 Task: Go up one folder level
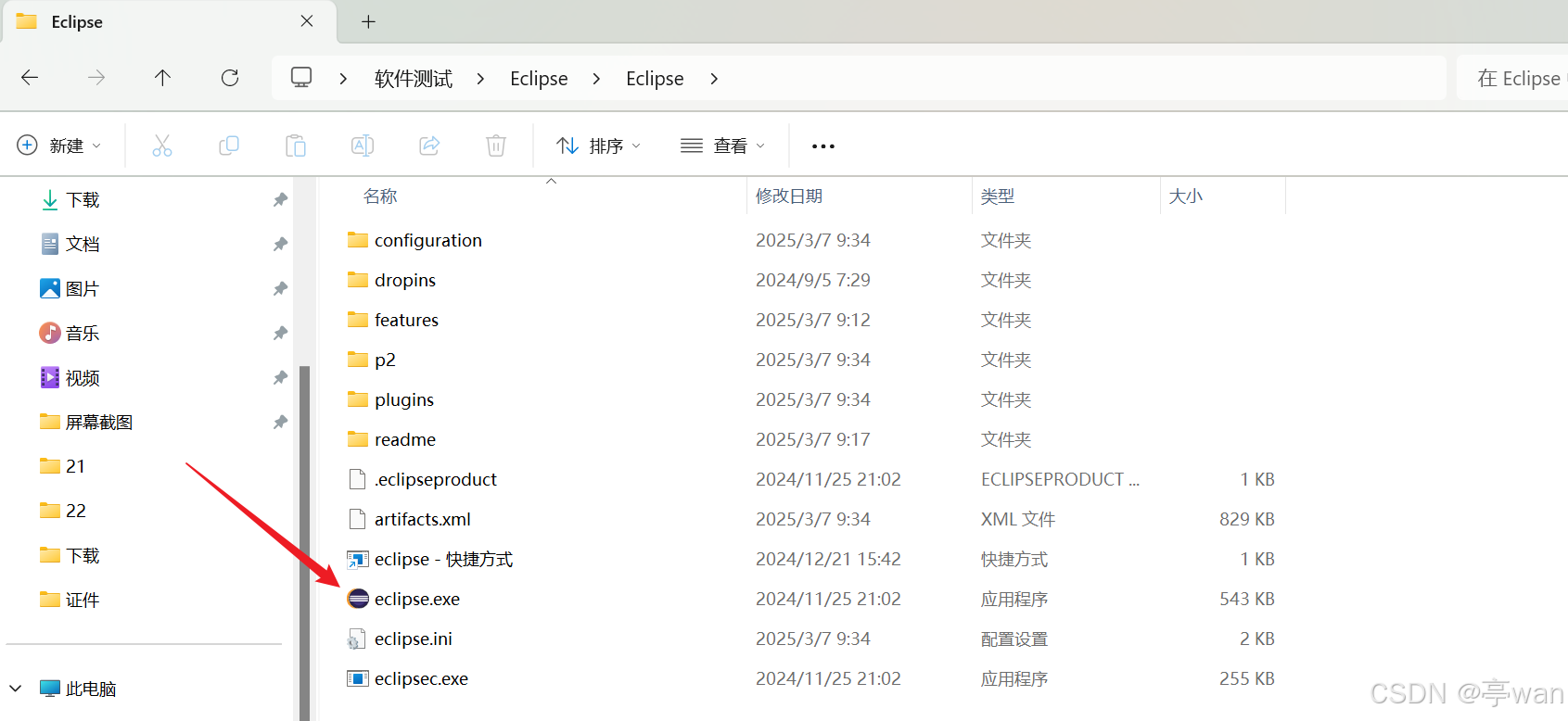coord(162,78)
